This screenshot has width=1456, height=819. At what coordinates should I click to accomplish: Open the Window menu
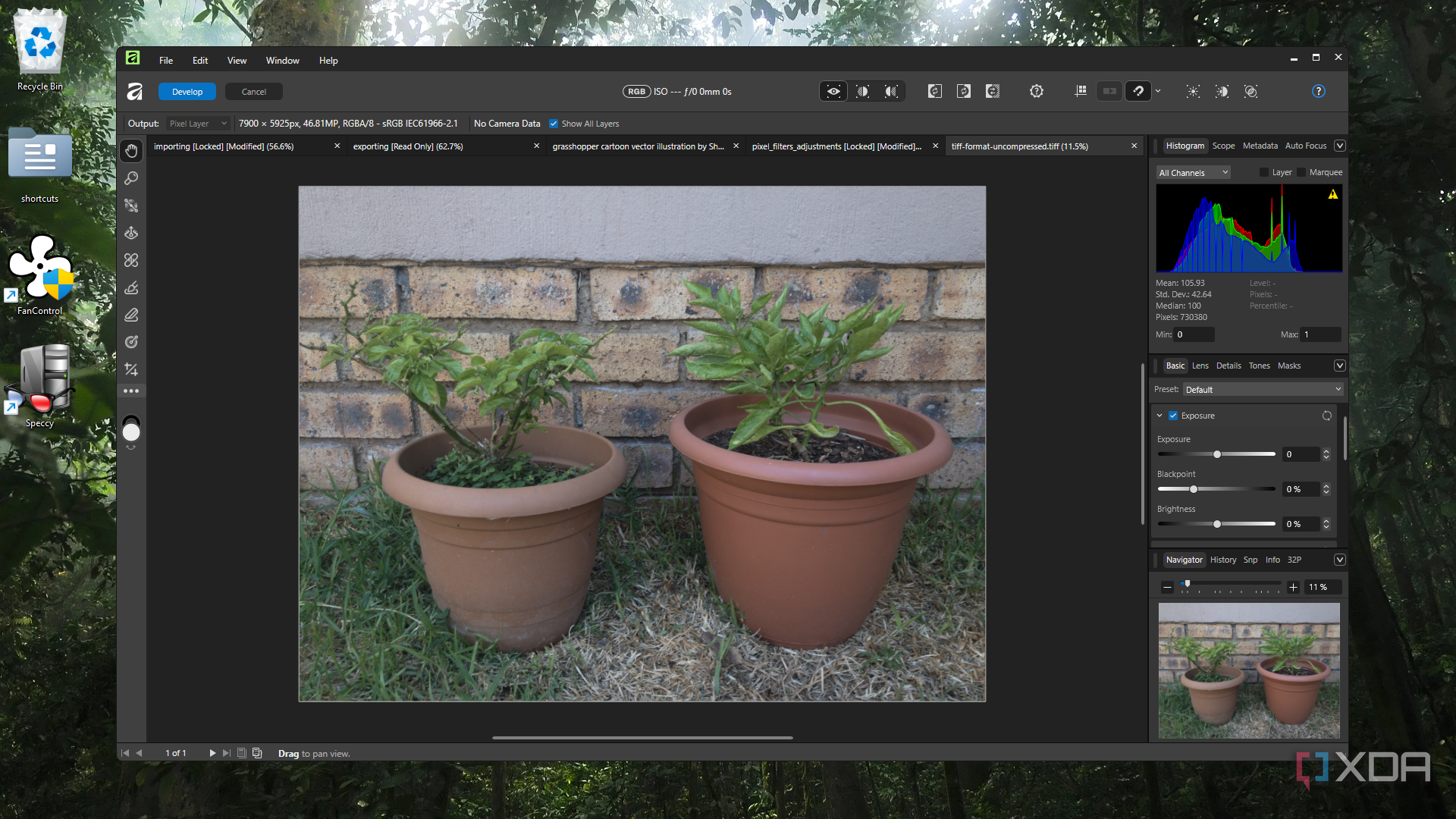(x=282, y=61)
